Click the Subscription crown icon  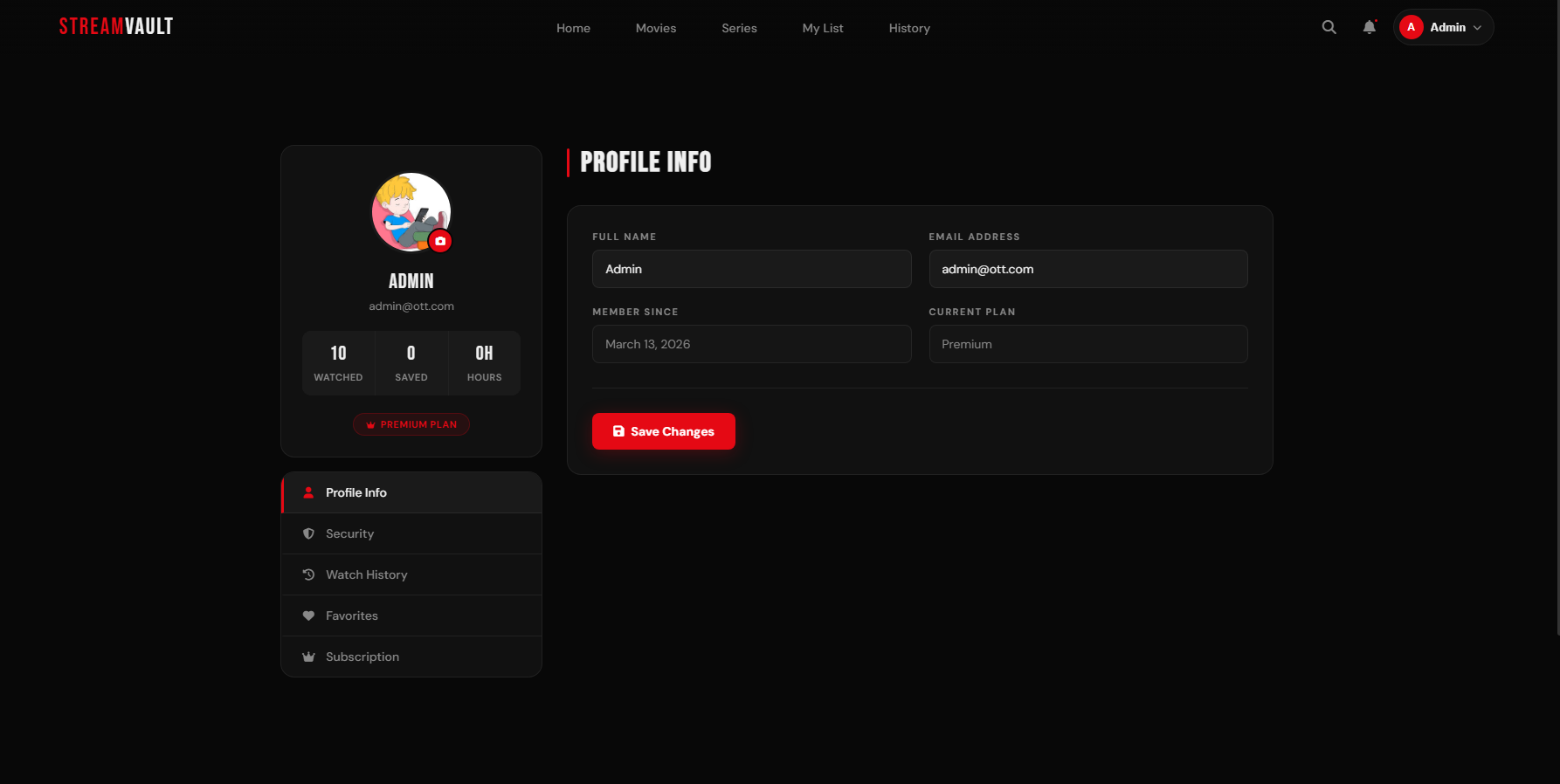(308, 657)
